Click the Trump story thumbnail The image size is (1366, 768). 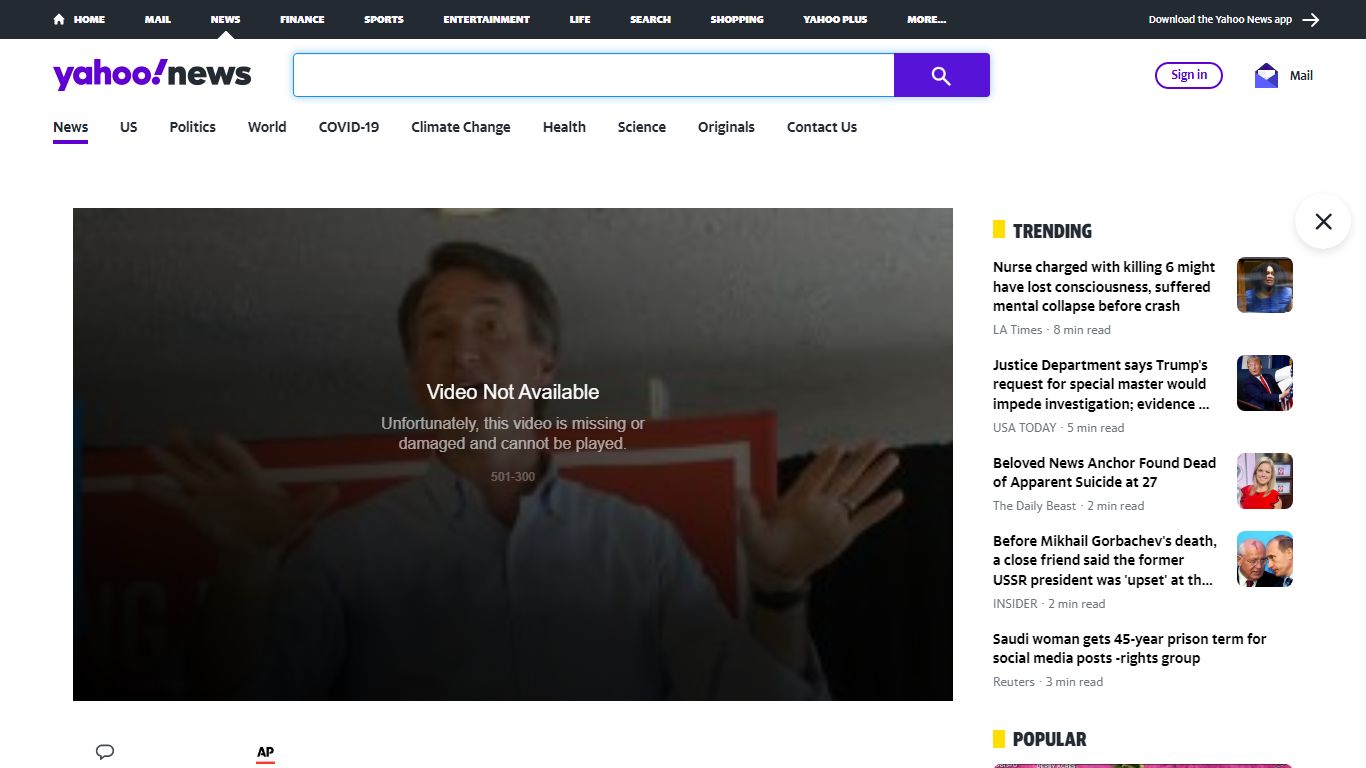tap(1265, 383)
